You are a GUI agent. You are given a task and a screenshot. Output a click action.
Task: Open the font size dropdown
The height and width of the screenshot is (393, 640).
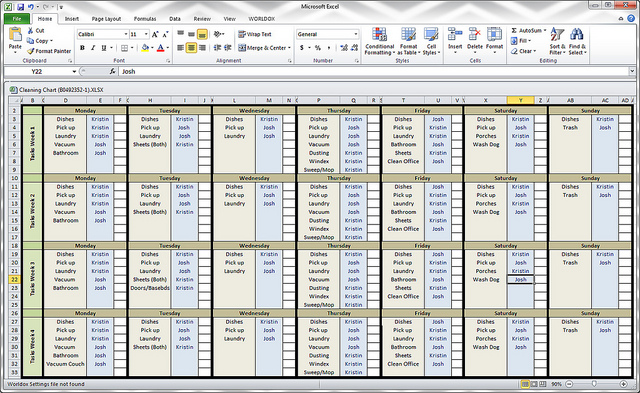tap(146, 34)
